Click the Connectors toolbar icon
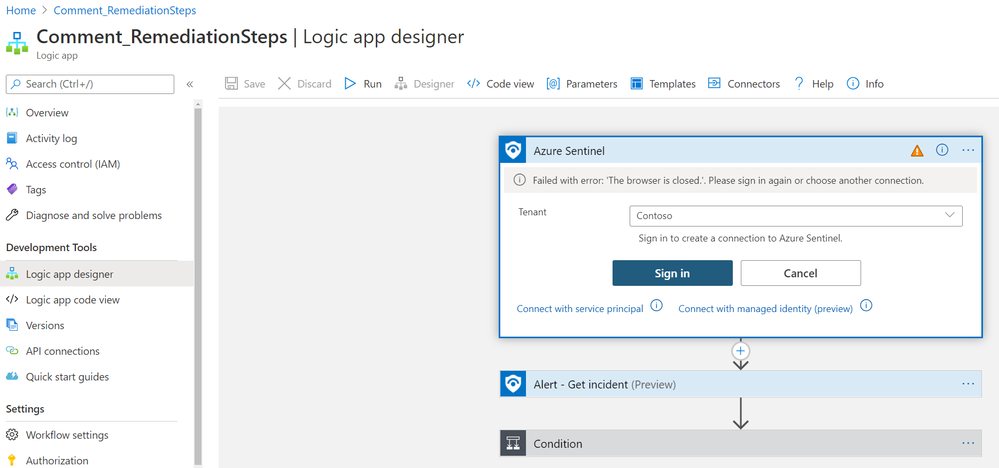Image resolution: width=999 pixels, height=468 pixels. (714, 83)
